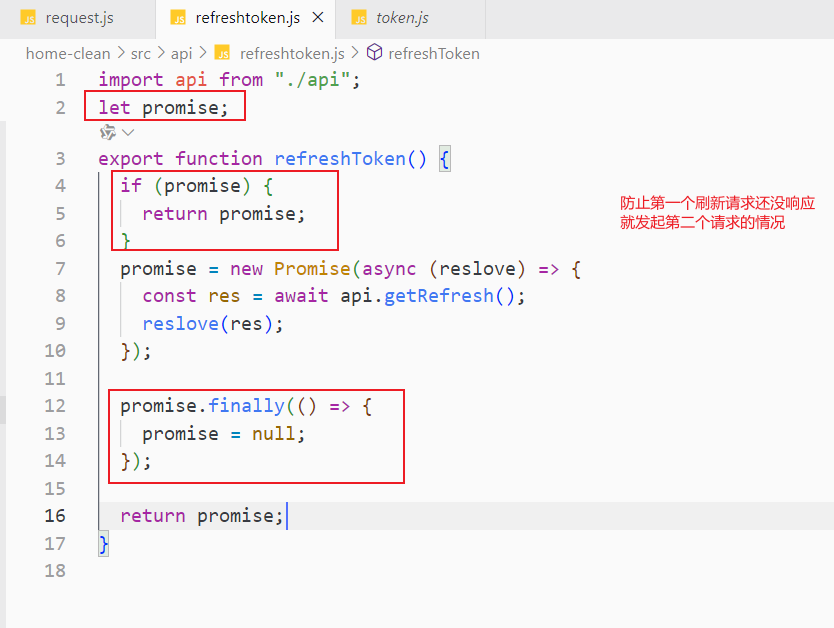Click 'promise = null;' on line 13

224,434
